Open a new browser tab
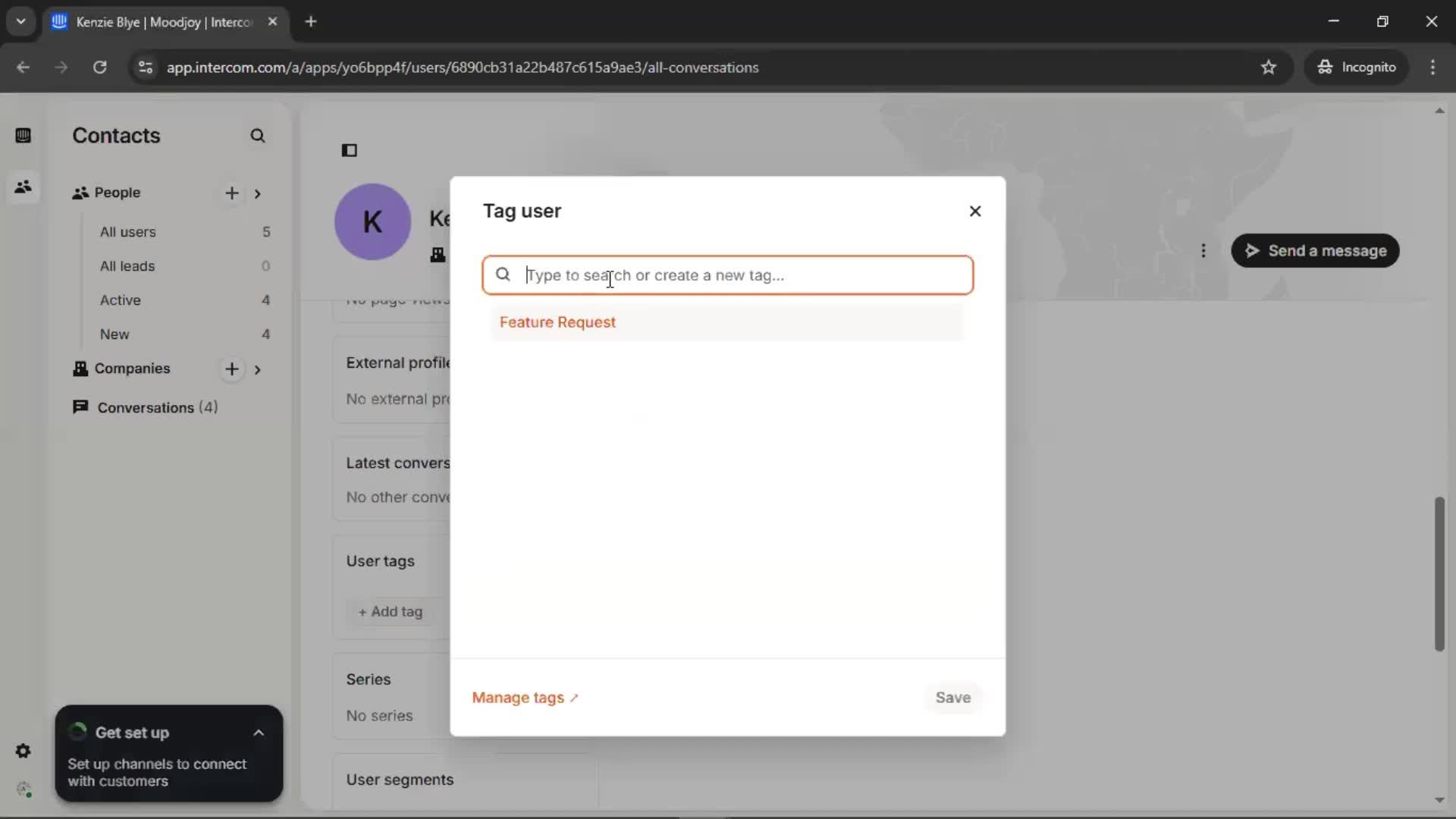1456x819 pixels. click(x=311, y=22)
